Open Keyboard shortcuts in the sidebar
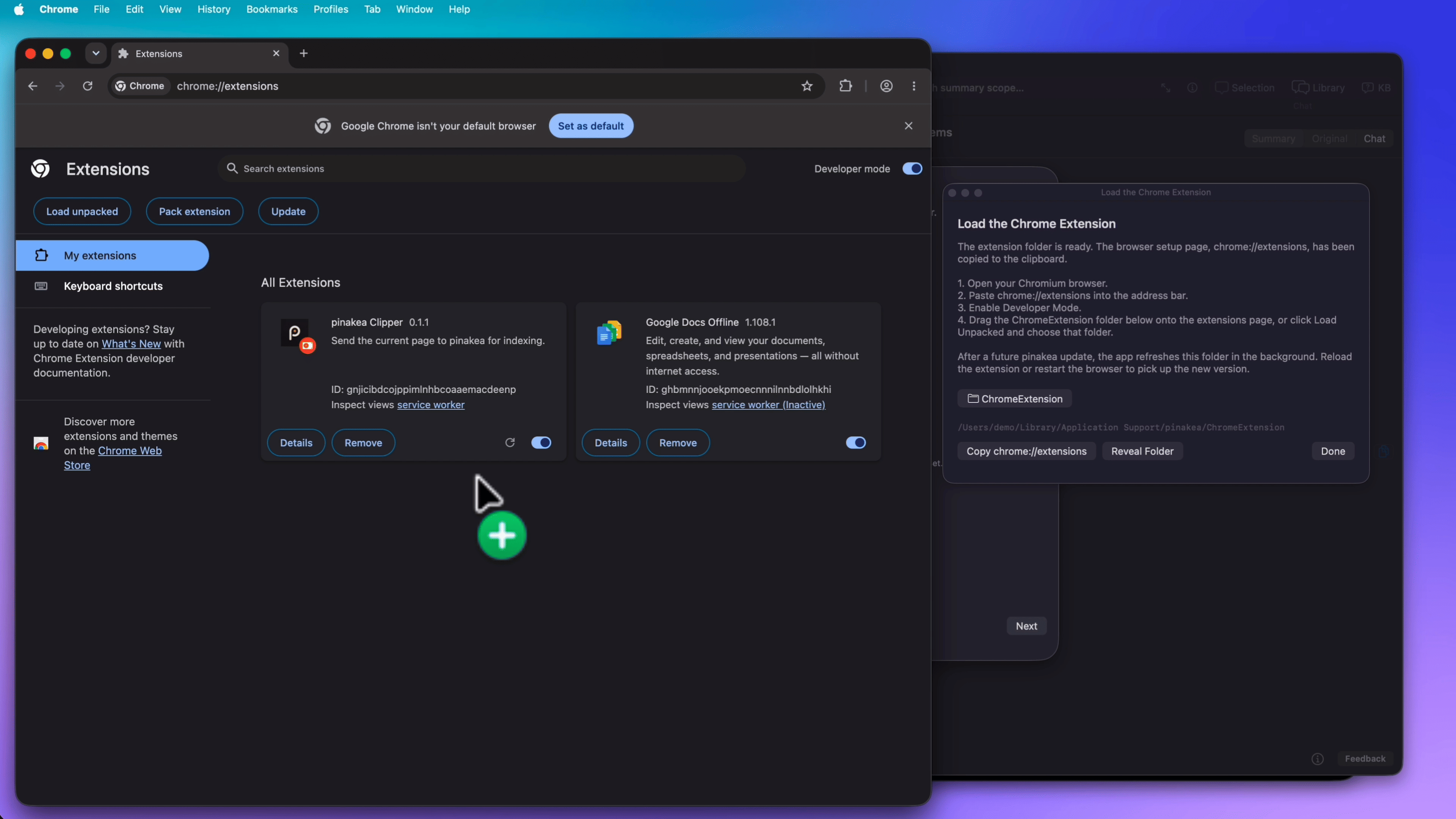 tap(113, 286)
